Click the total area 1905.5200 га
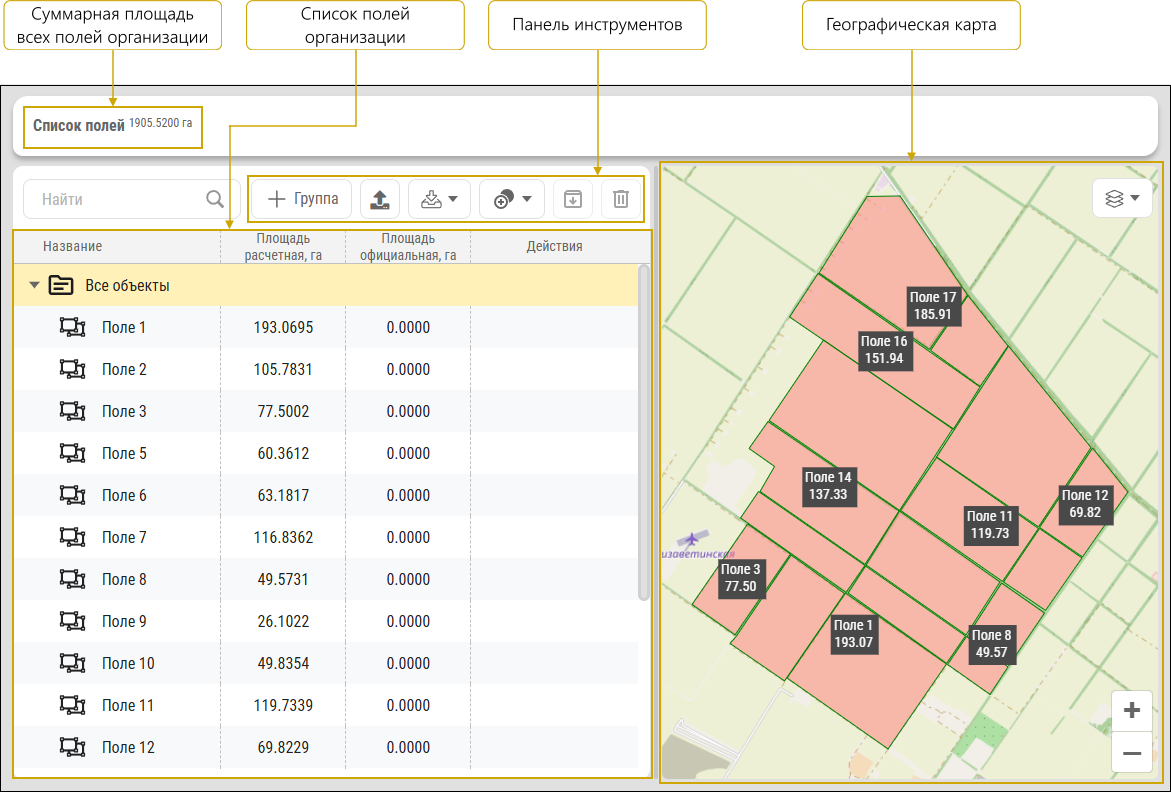The image size is (1171, 792). (161, 122)
